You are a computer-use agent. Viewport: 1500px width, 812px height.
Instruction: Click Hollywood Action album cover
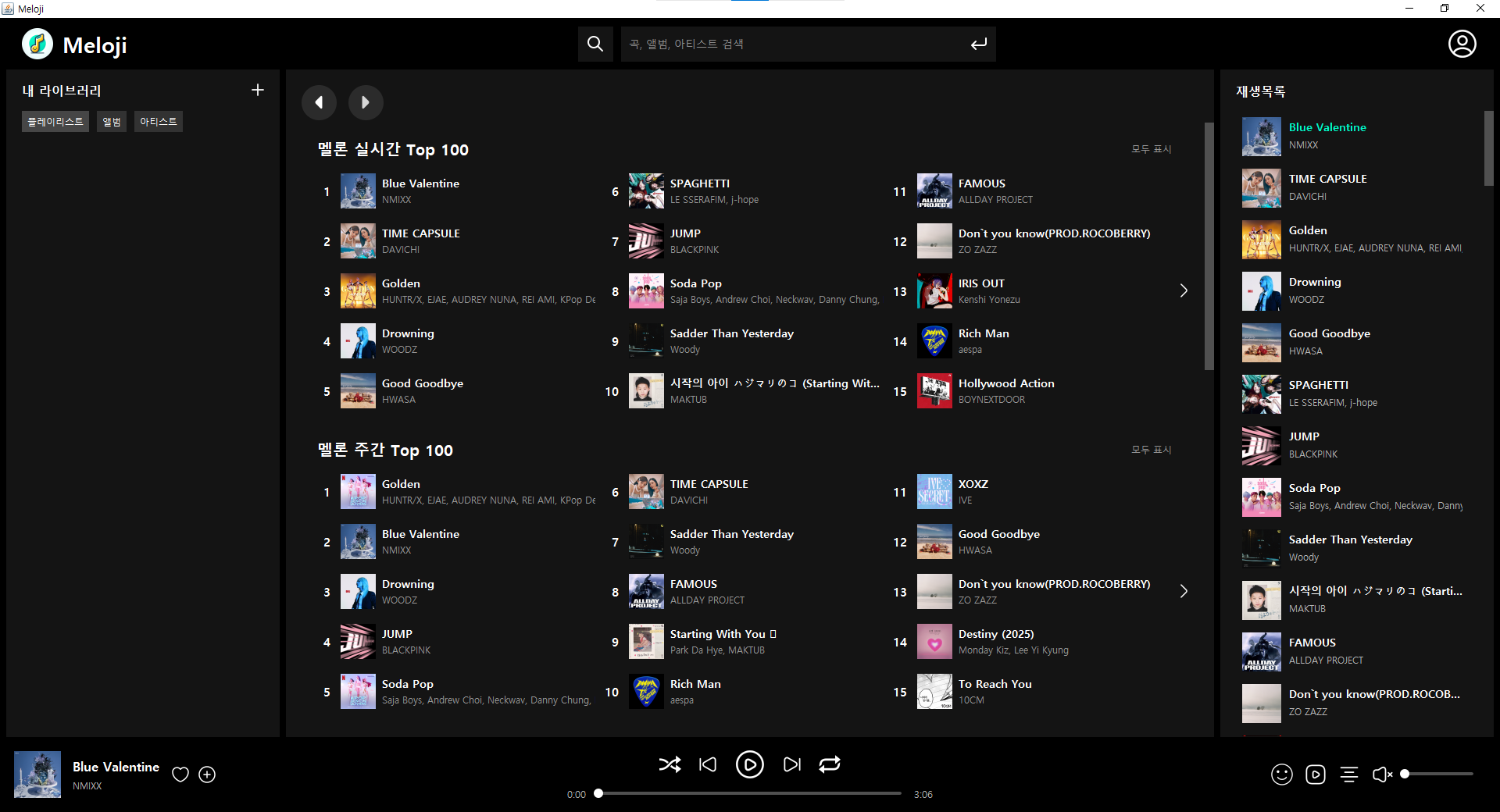click(934, 391)
